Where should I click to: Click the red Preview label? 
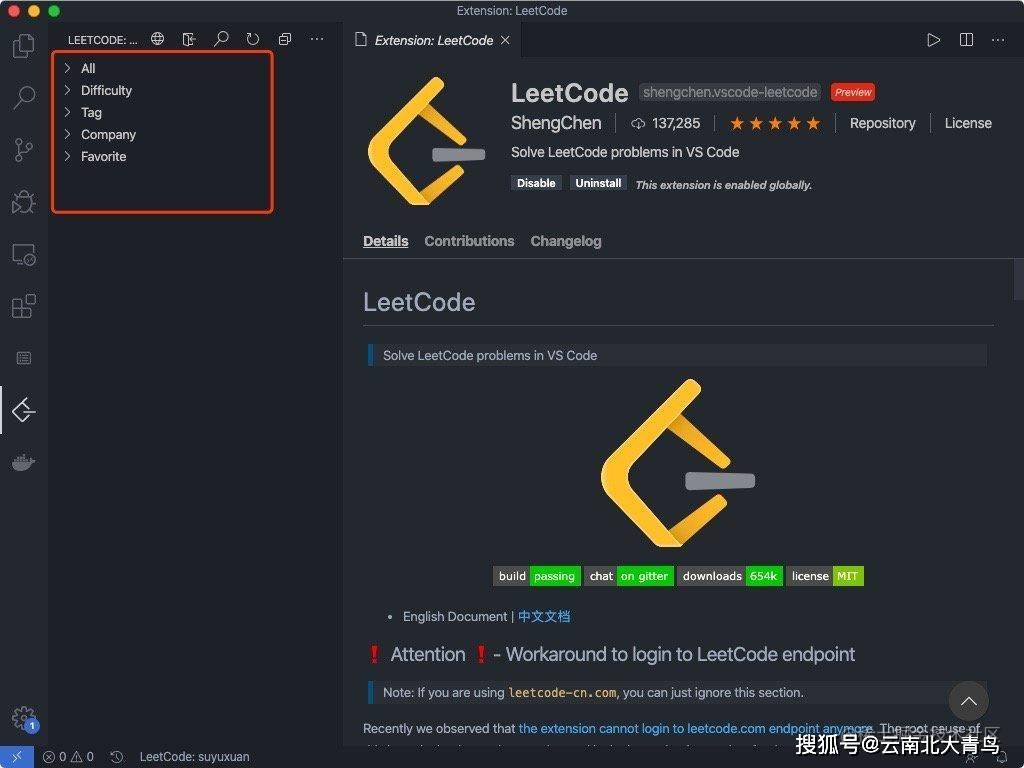pyautogui.click(x=852, y=92)
